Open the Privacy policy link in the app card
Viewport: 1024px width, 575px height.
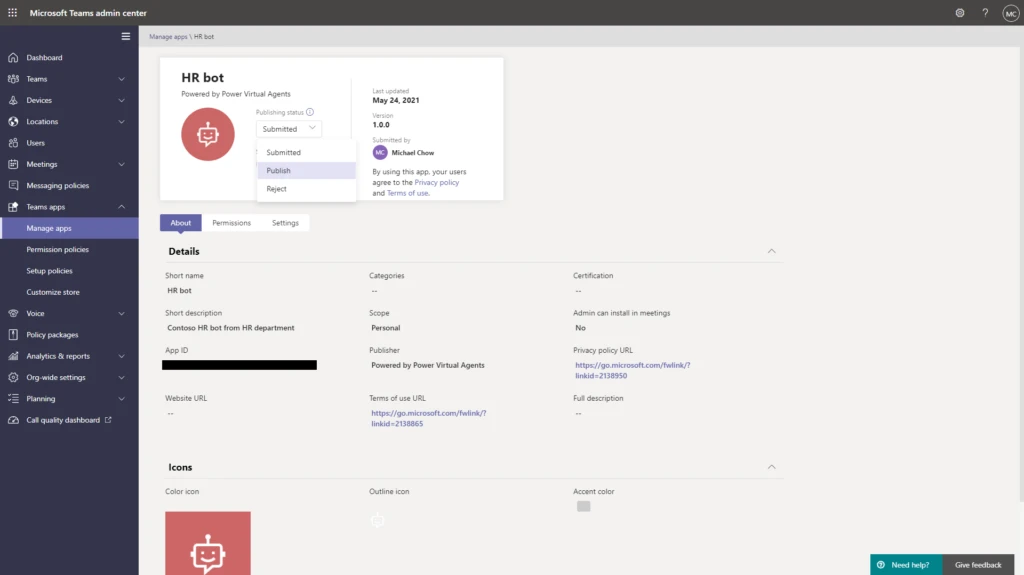coord(436,182)
